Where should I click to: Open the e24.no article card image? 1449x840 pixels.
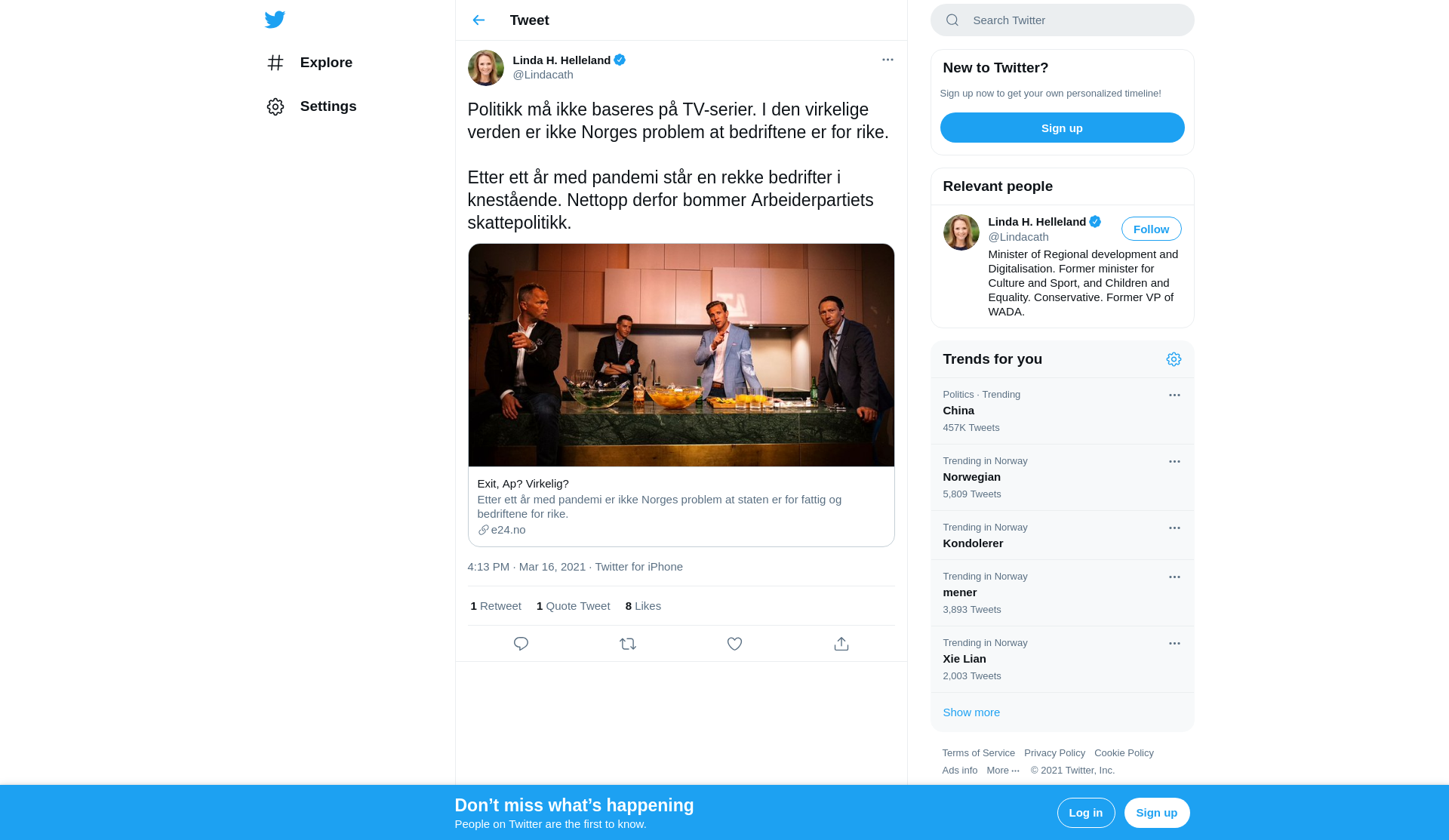click(681, 355)
